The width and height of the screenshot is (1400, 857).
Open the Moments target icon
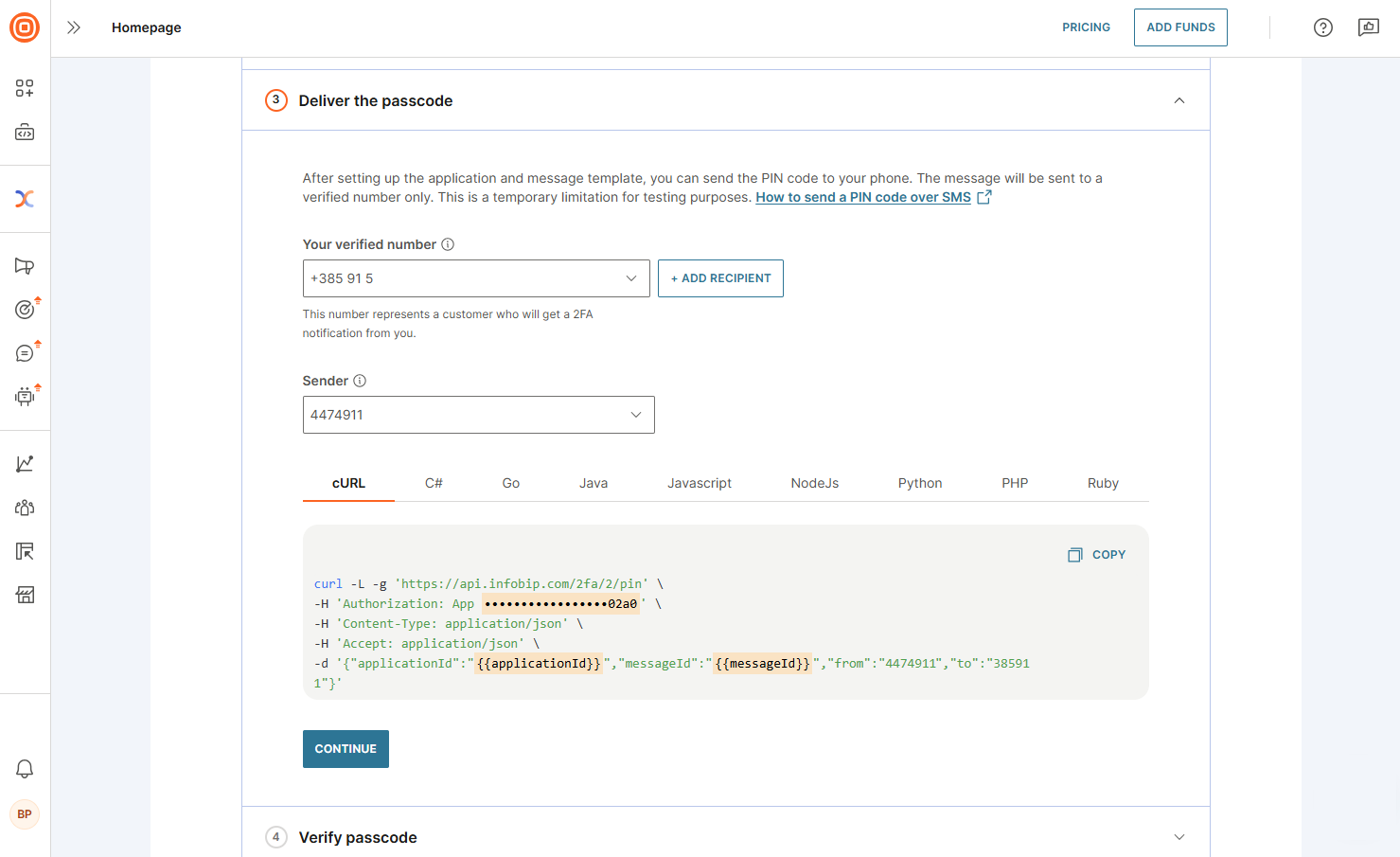pyautogui.click(x=25, y=310)
